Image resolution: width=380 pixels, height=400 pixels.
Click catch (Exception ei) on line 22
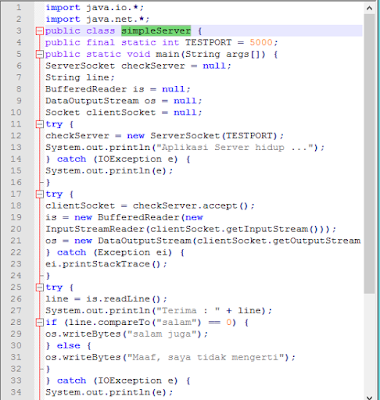click(115, 252)
